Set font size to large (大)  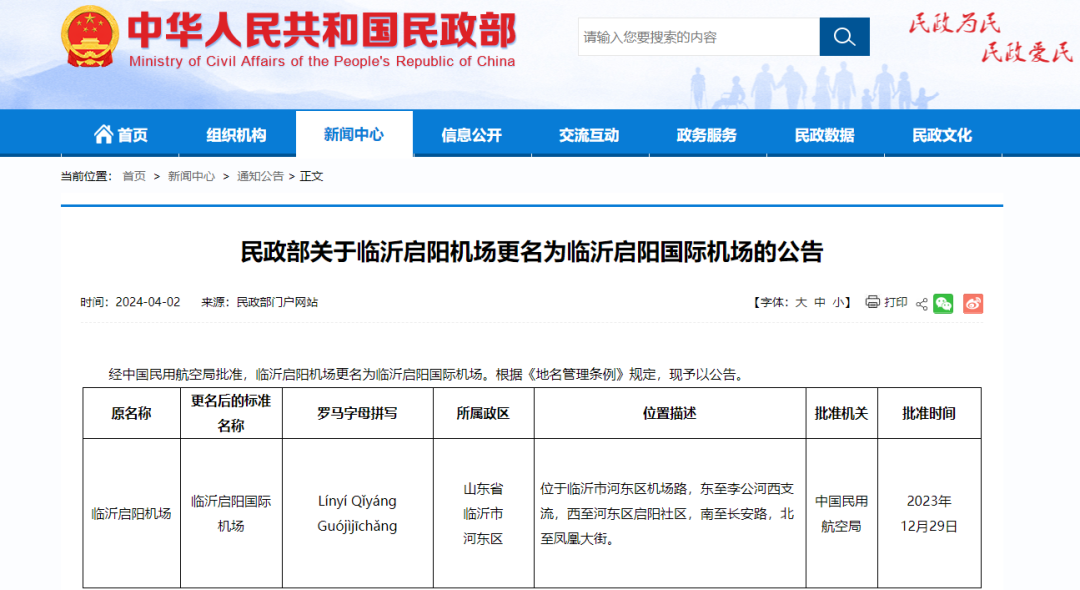801,302
